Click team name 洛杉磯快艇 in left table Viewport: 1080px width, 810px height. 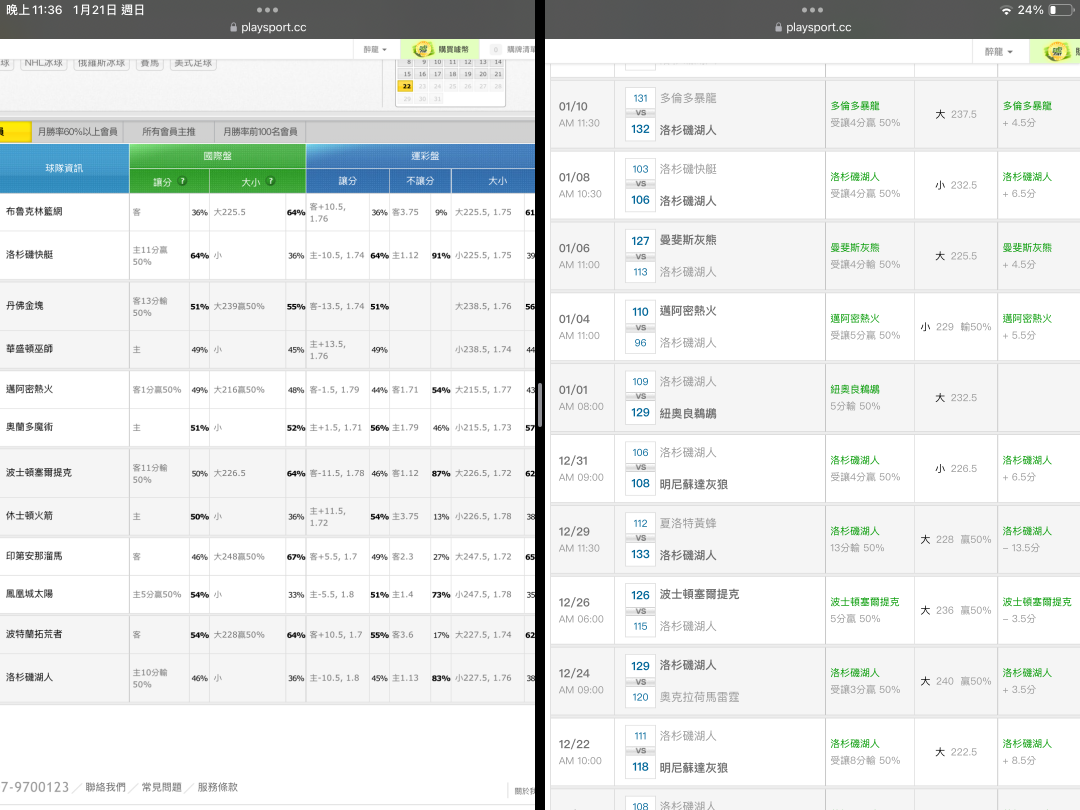(30, 254)
